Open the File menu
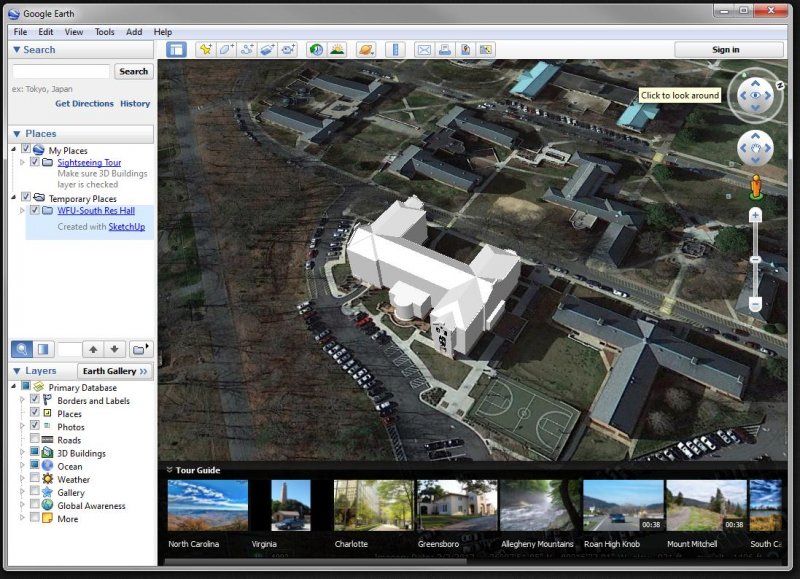 20,32
